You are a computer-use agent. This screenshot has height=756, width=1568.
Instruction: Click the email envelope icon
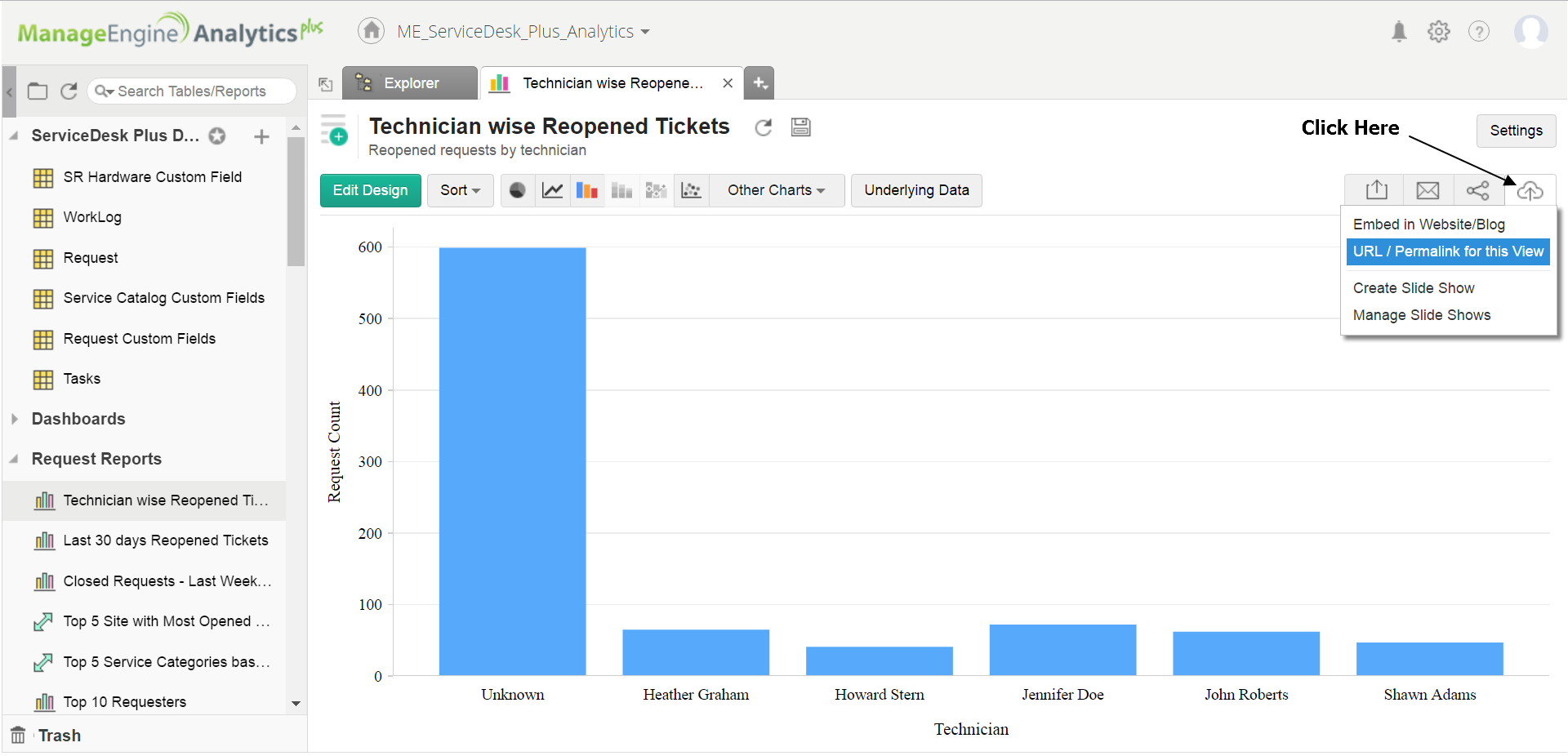pyautogui.click(x=1428, y=190)
